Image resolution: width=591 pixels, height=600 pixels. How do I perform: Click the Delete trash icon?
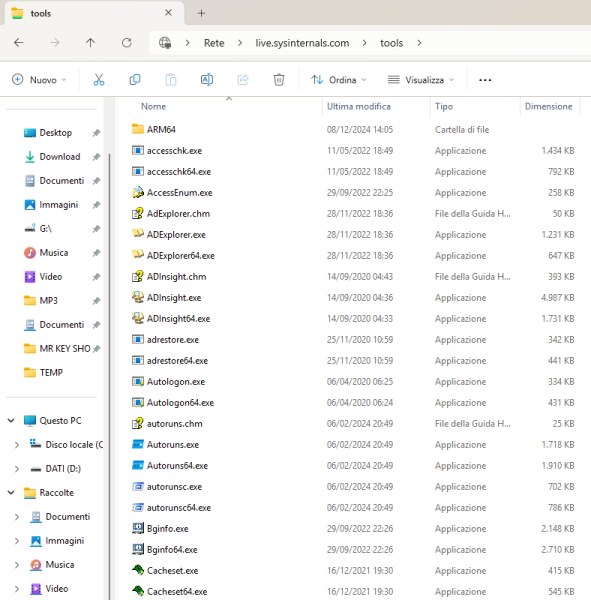pos(279,80)
